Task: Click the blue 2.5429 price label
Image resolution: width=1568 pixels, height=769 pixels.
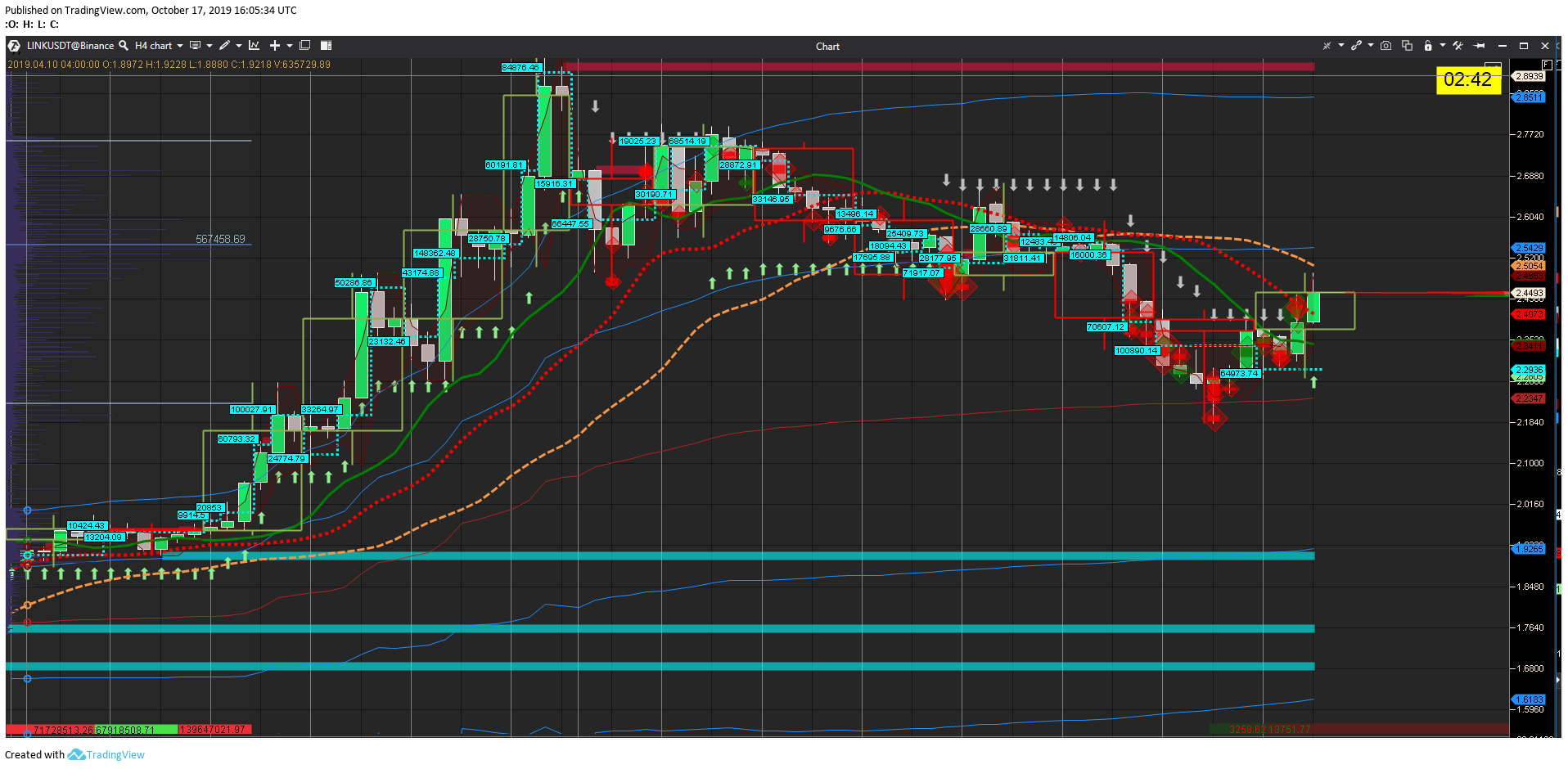Action: [1529, 248]
